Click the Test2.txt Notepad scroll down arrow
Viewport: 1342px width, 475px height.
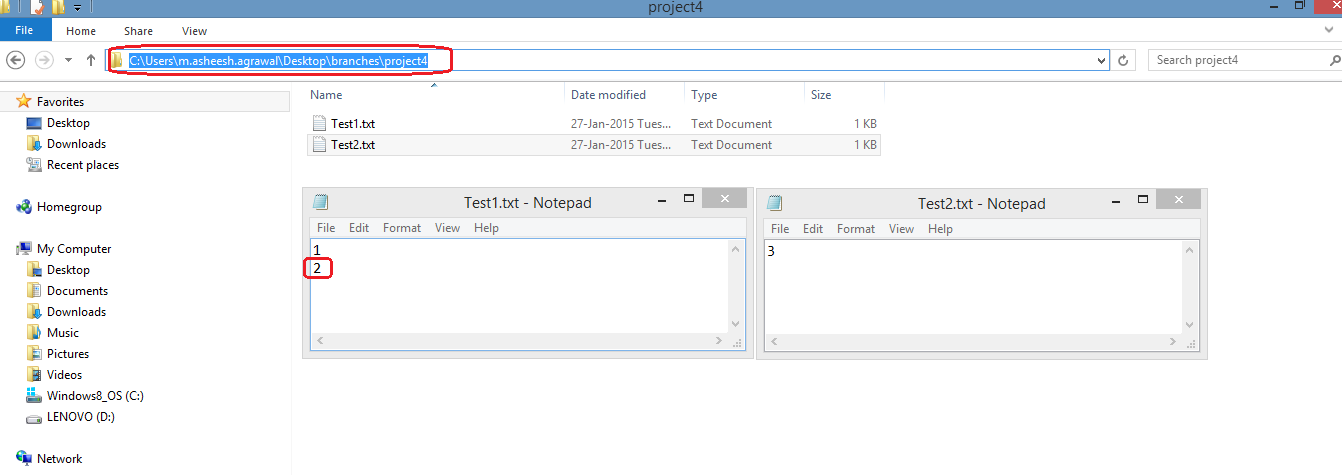coord(1190,325)
